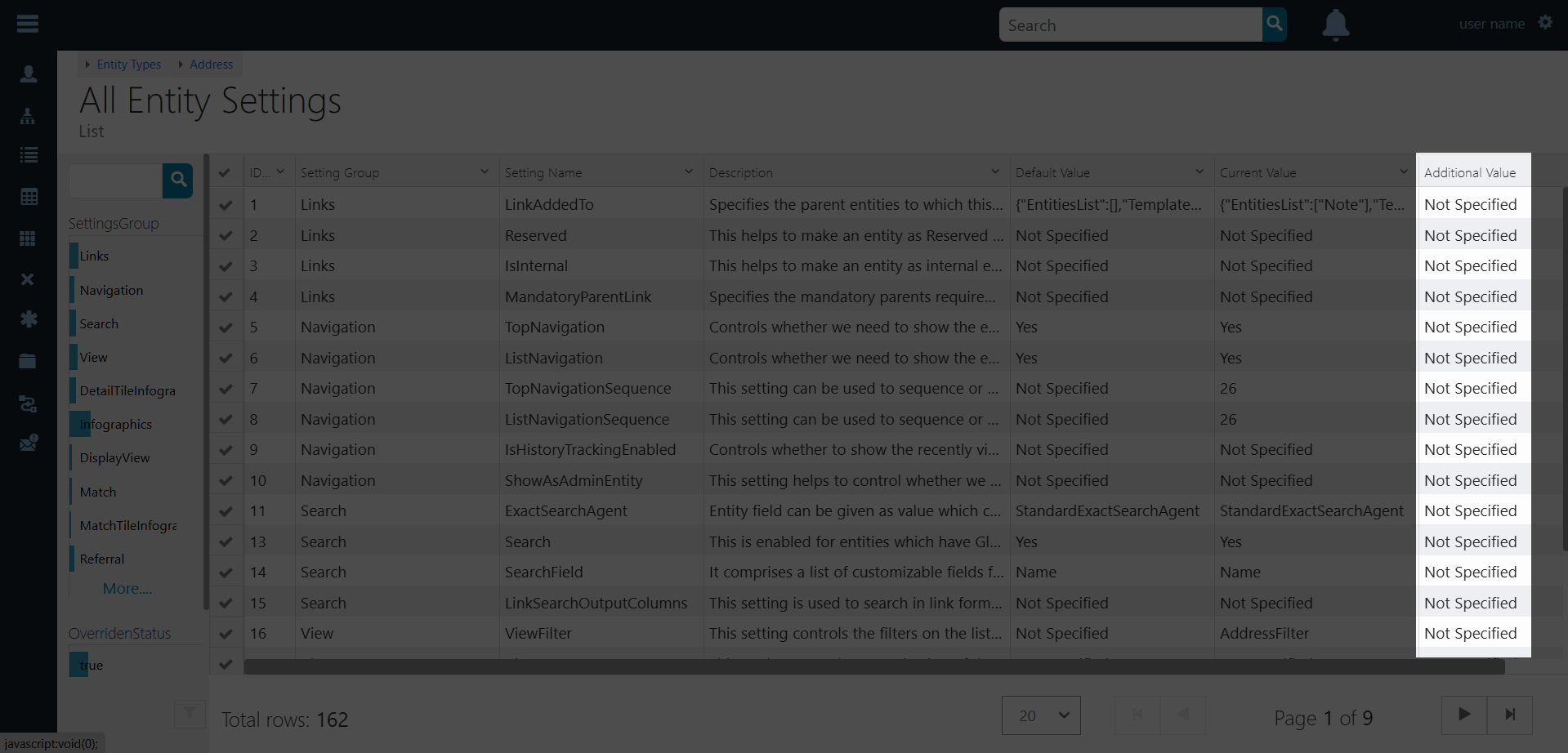Open the Setting Group column dropdown arrow

[484, 172]
